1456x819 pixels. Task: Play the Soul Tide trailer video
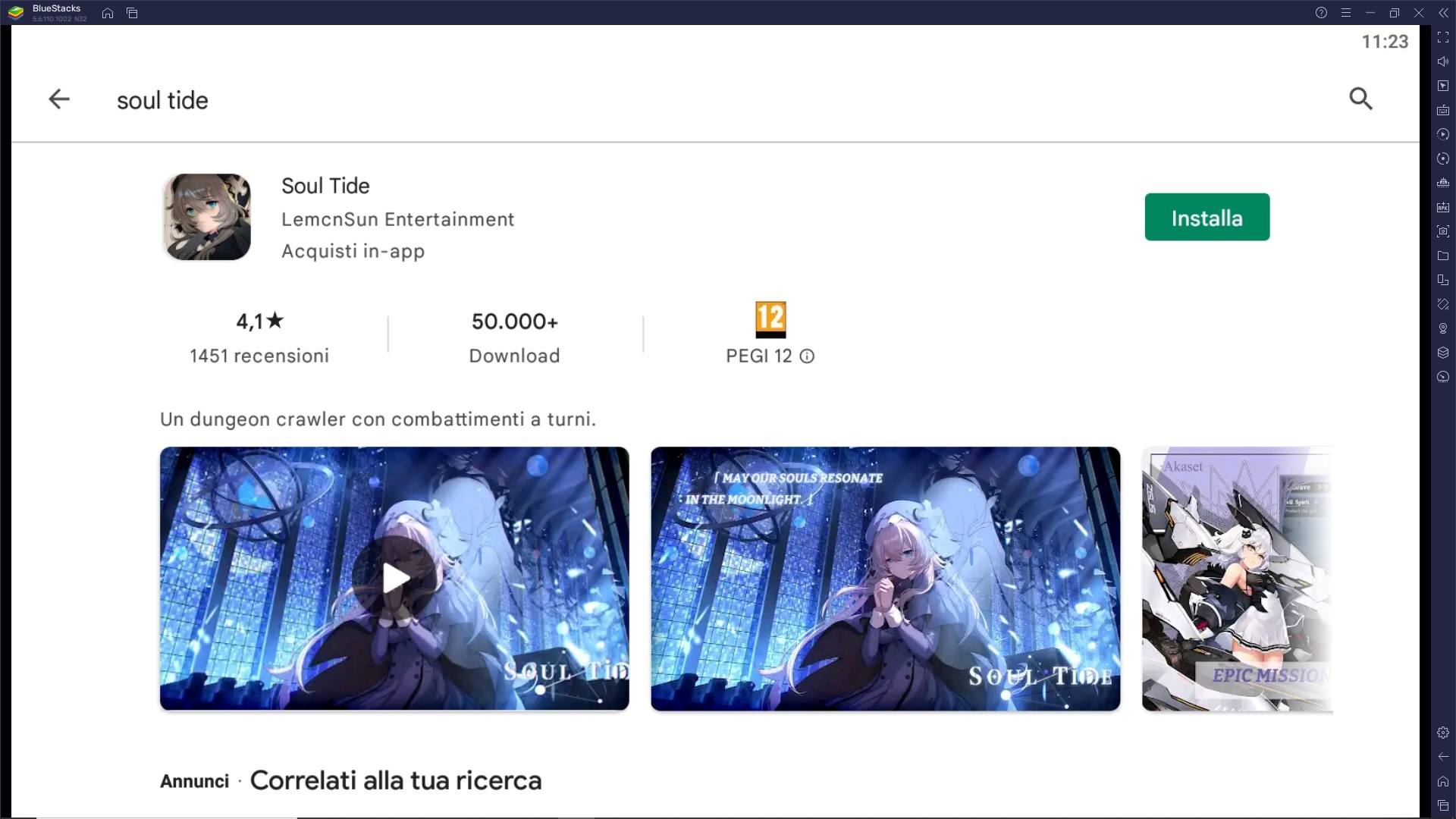(394, 579)
